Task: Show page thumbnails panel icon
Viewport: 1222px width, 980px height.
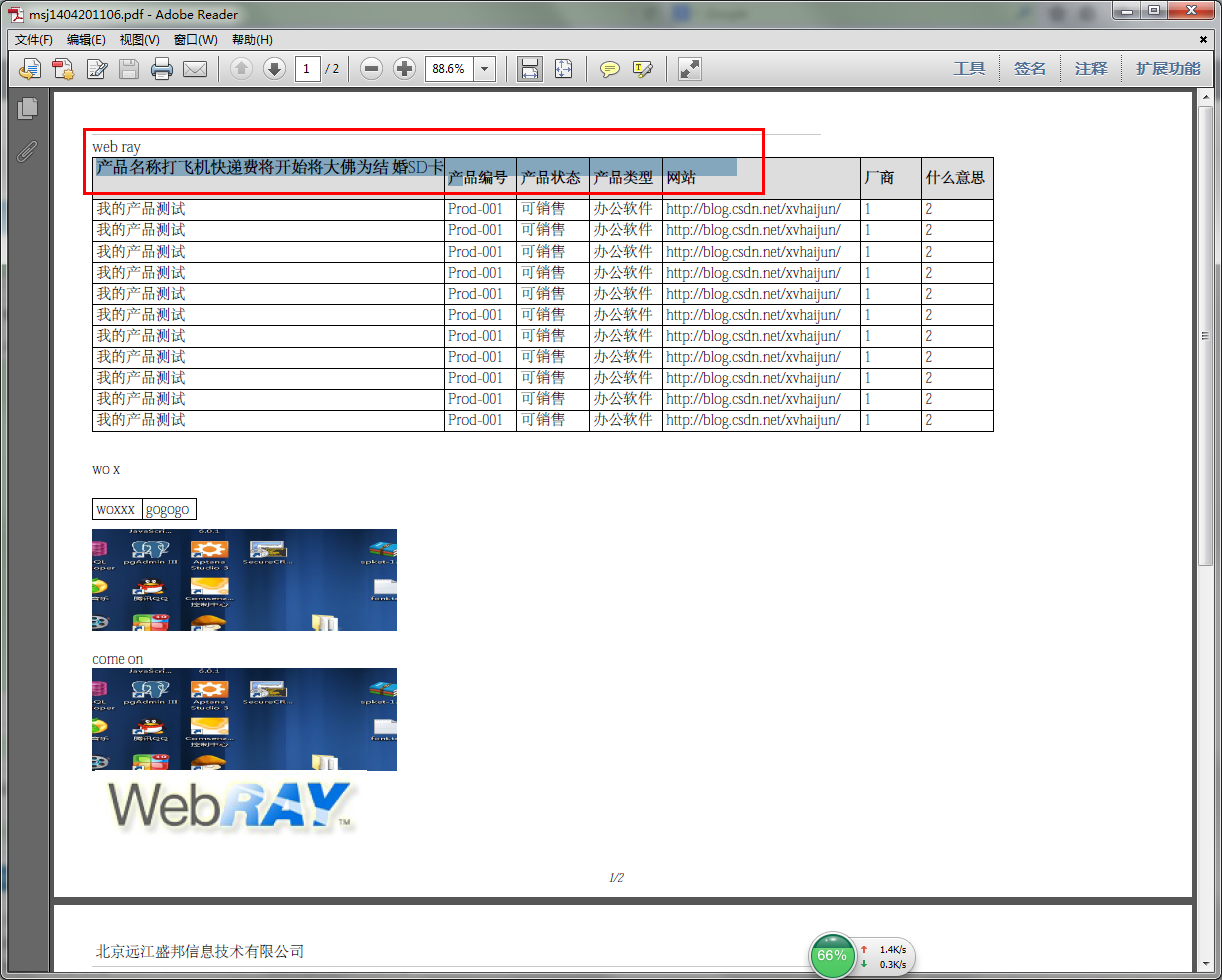Action: (27, 109)
